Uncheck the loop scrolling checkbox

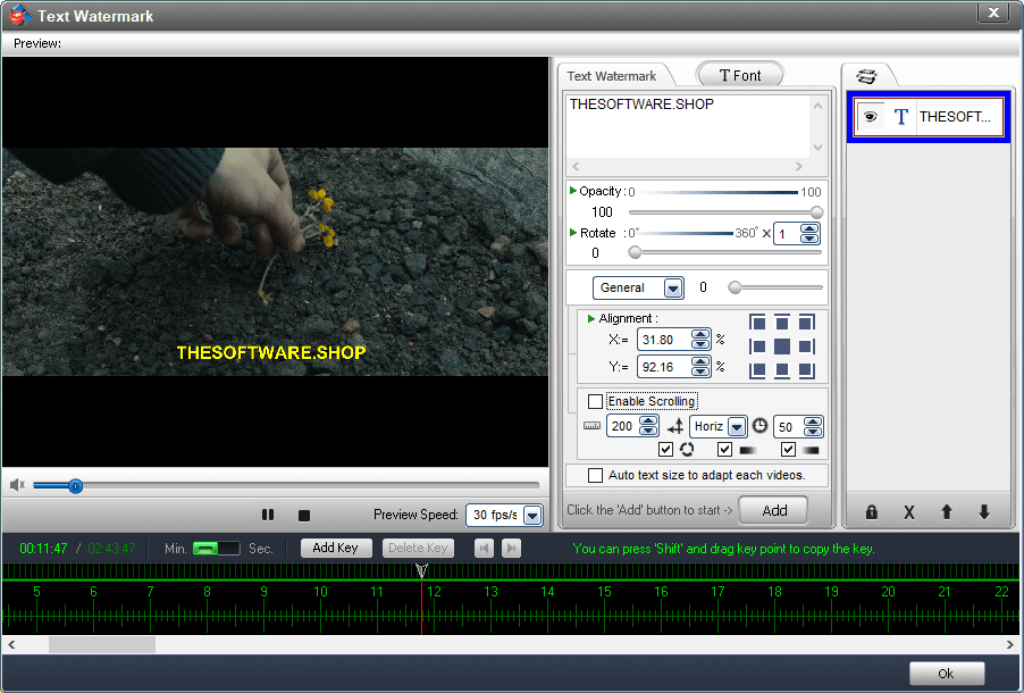665,449
